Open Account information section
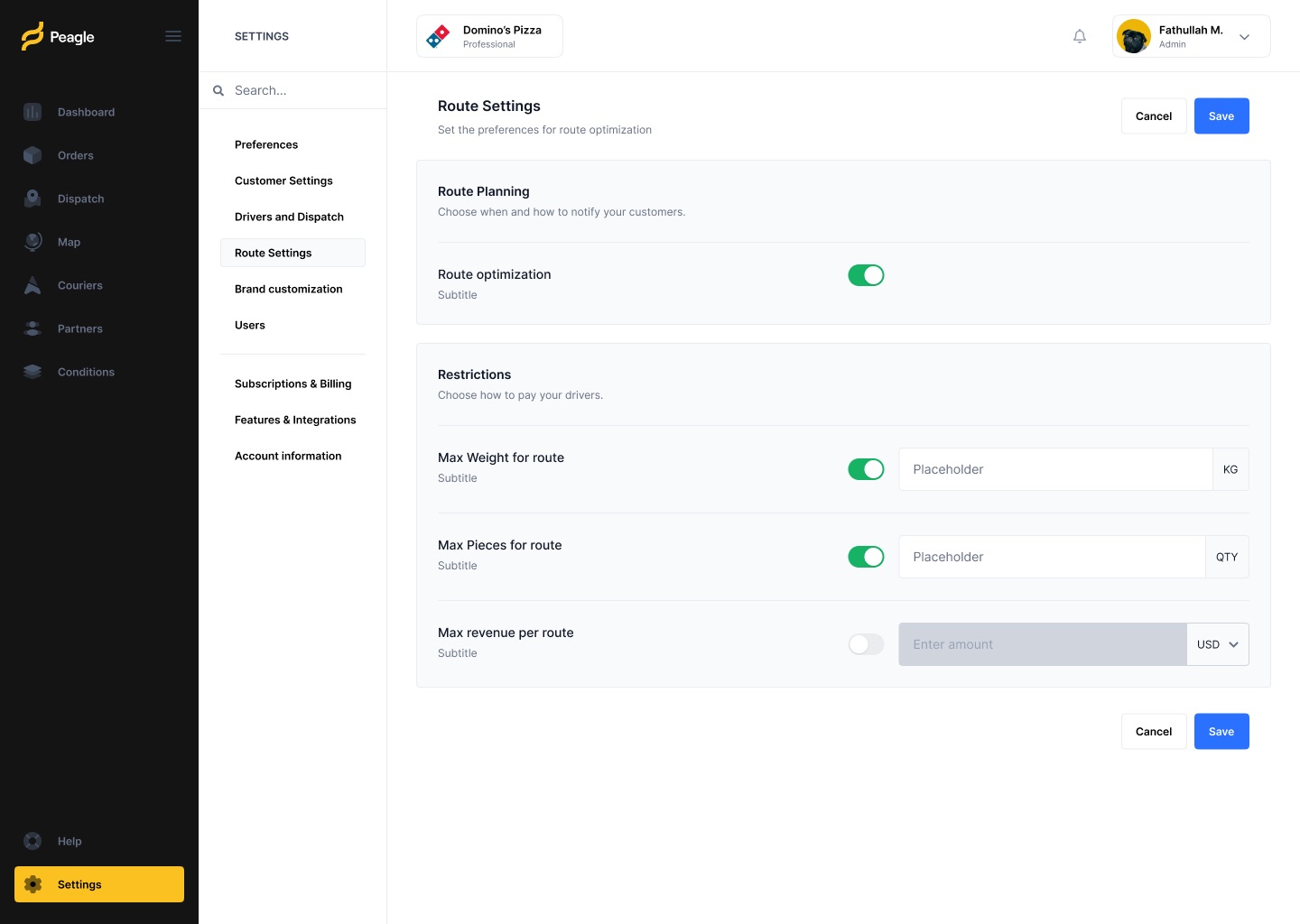 pyautogui.click(x=288, y=456)
